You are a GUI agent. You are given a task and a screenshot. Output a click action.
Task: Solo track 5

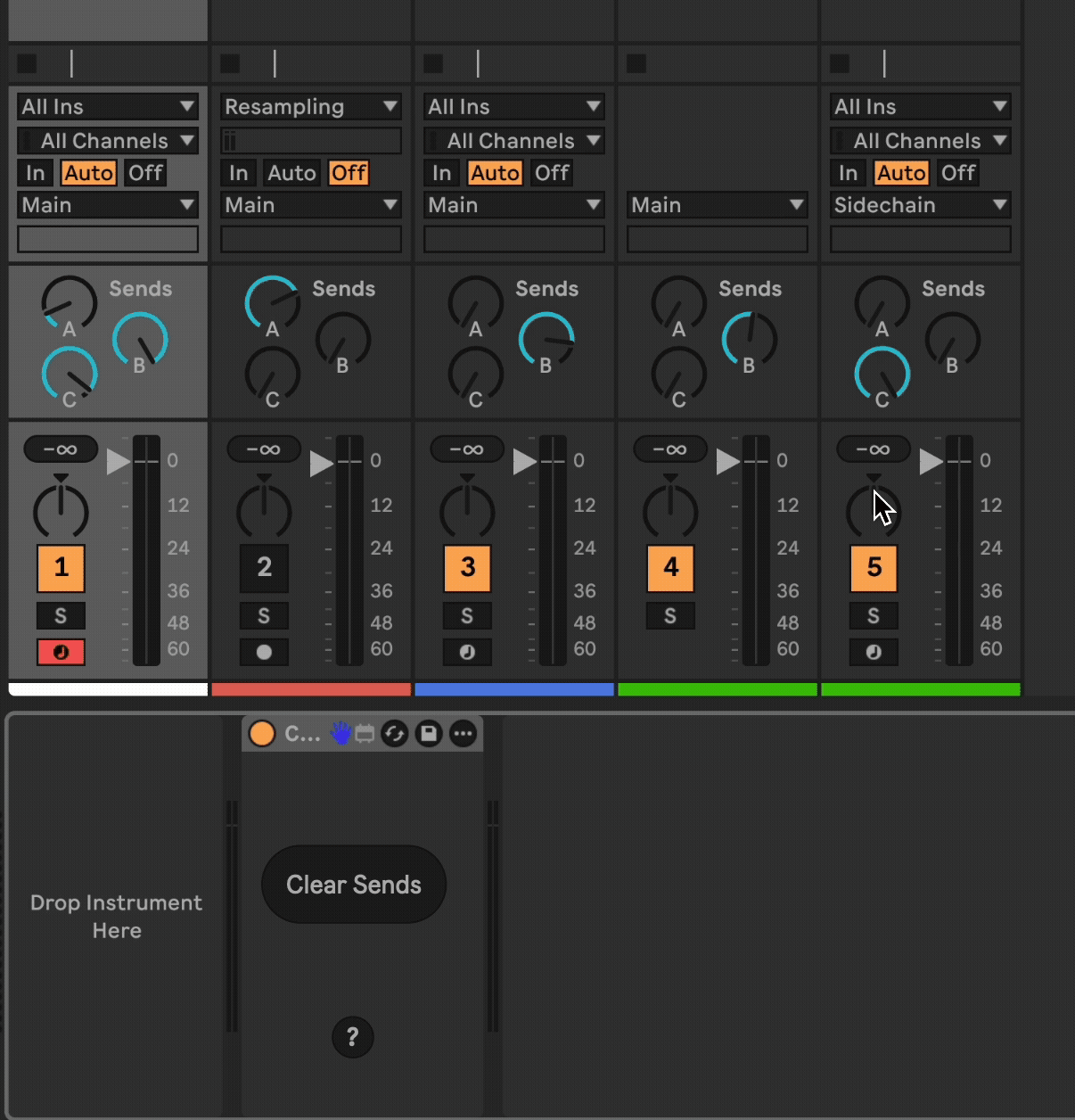click(874, 616)
